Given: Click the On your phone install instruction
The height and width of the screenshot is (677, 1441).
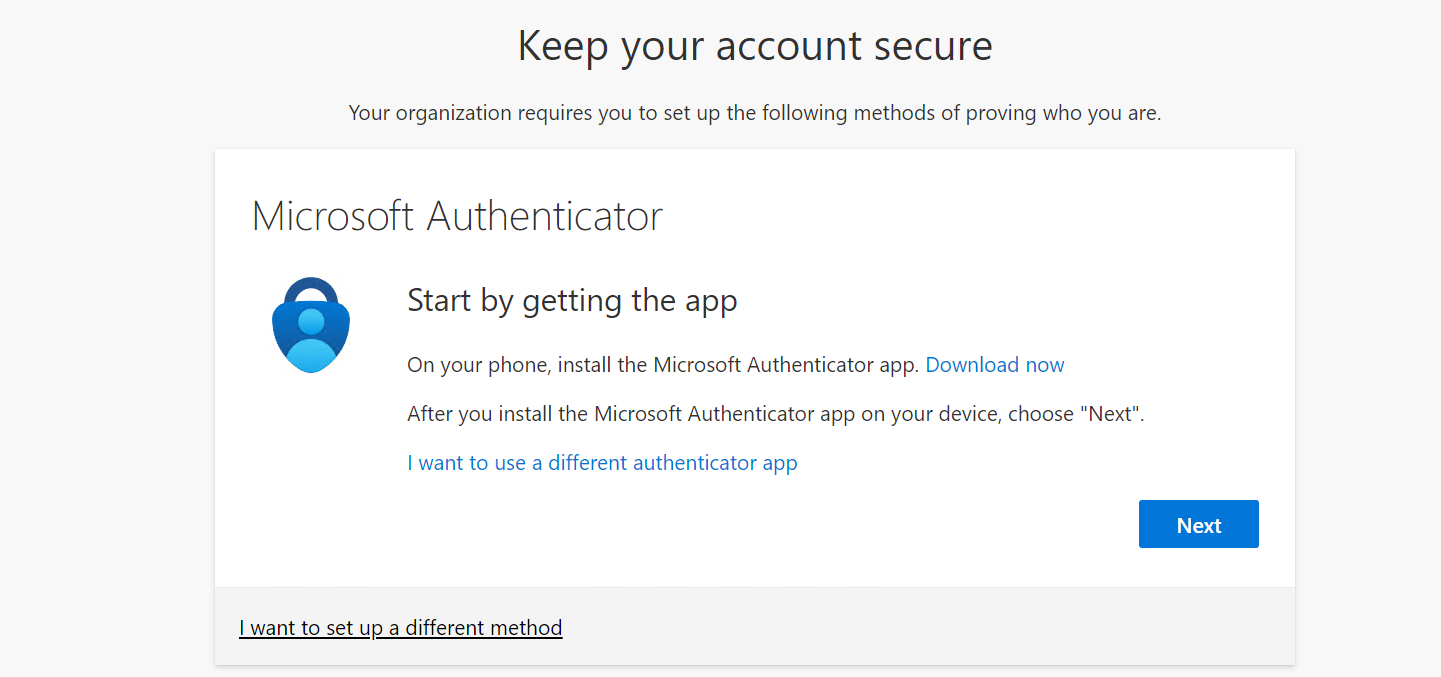Looking at the screenshot, I should 662,365.
